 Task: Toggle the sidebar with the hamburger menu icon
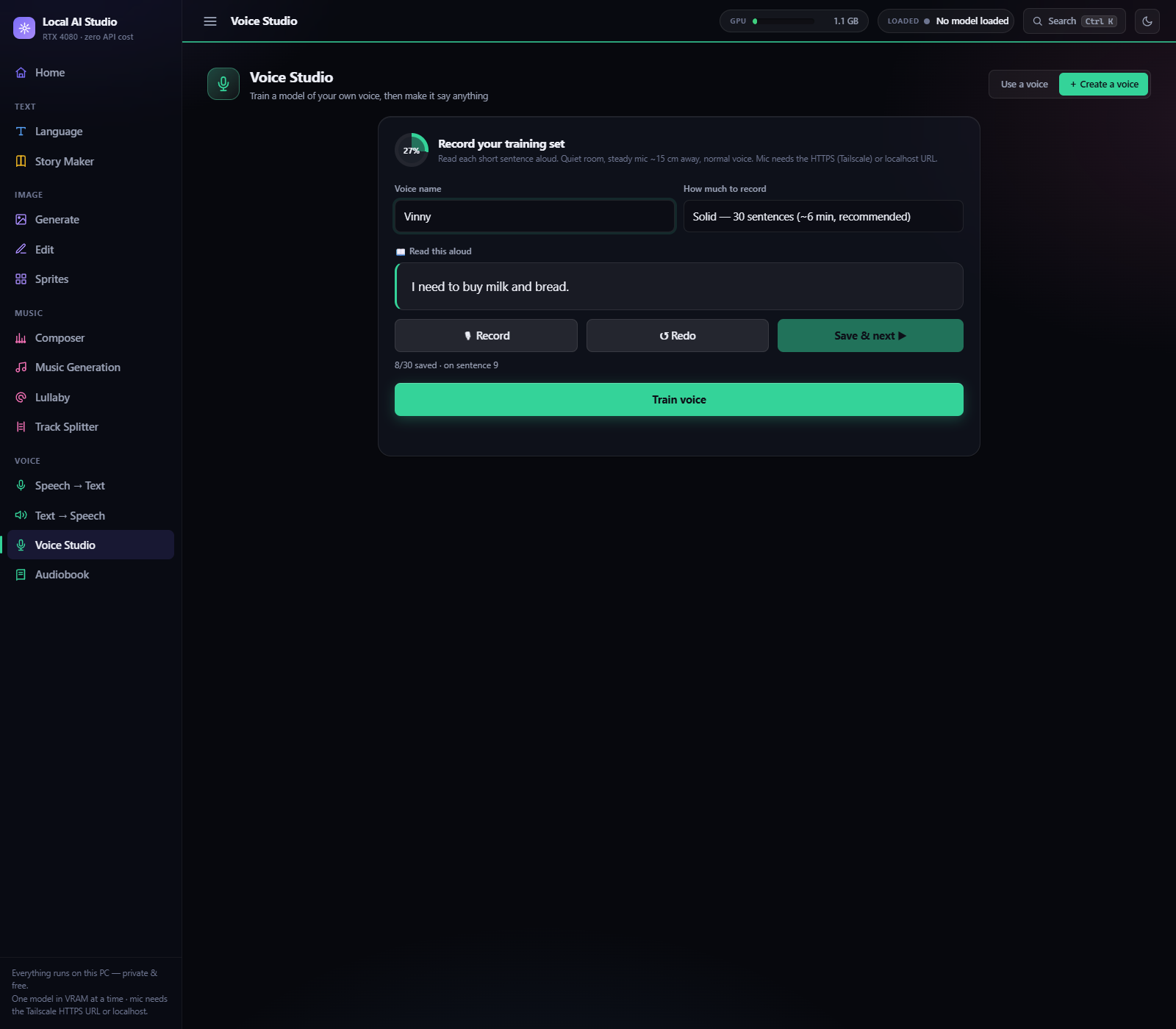[x=210, y=21]
